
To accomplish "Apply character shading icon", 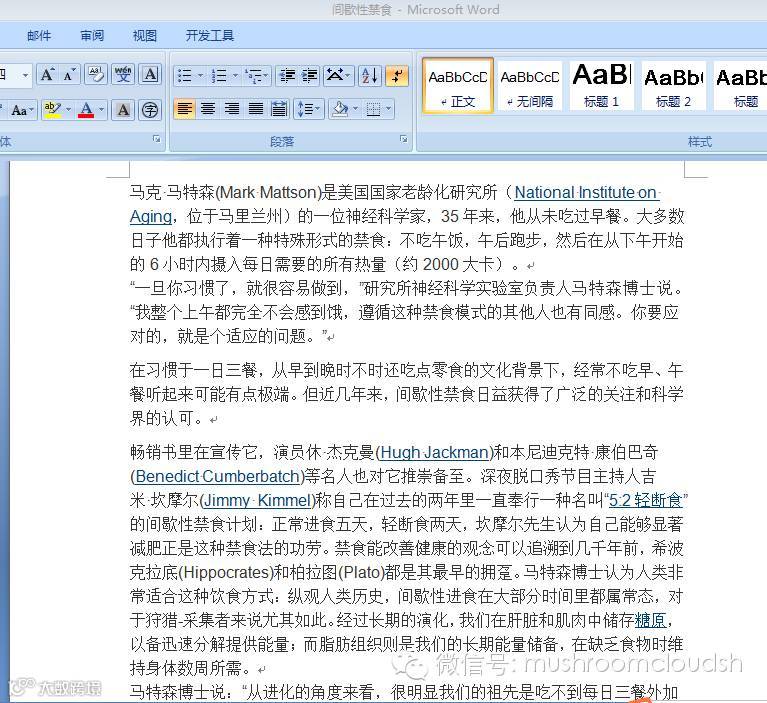I will pos(123,110).
